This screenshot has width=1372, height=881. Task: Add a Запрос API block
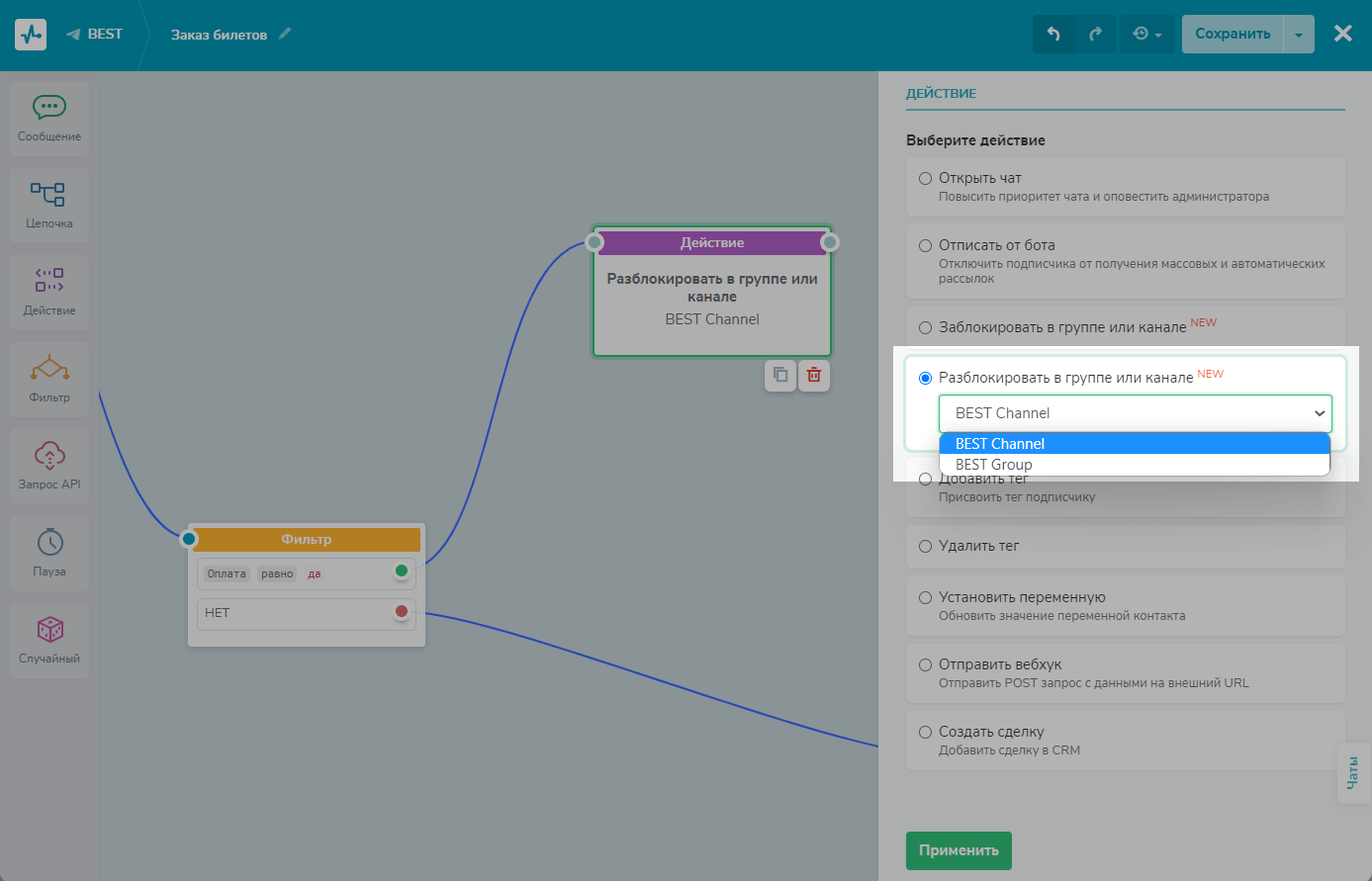(49, 467)
